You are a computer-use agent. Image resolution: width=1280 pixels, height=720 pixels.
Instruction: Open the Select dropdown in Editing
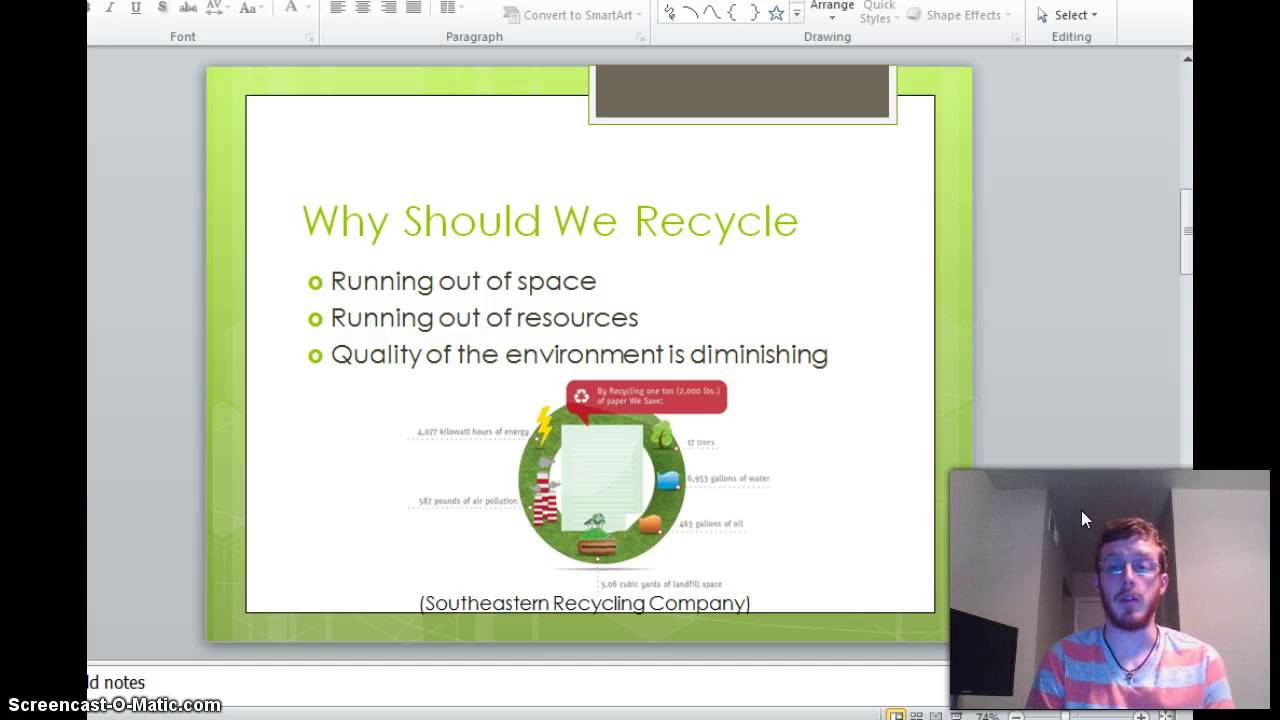[x=1067, y=15]
